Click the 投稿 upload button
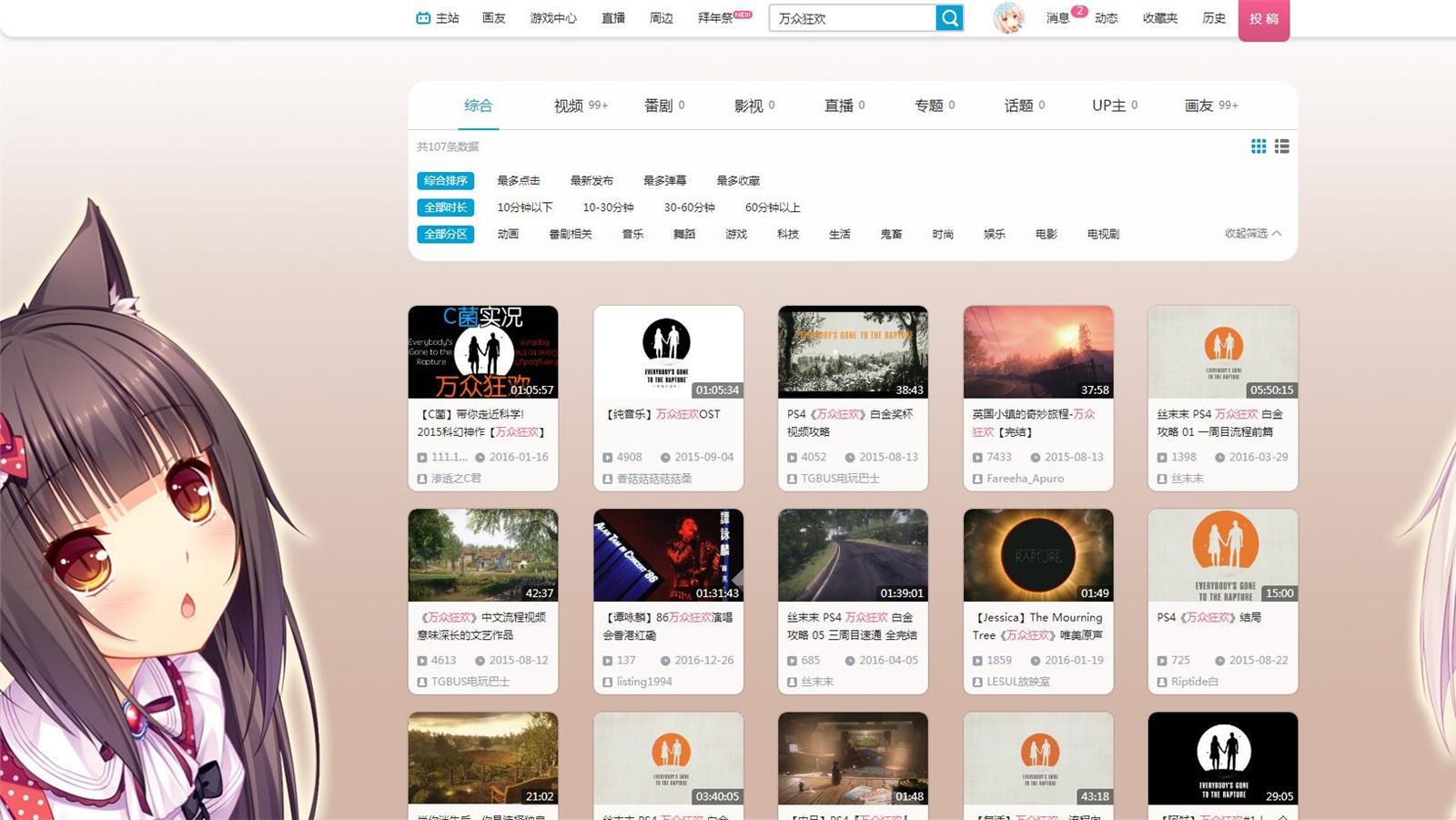This screenshot has height=820, width=1456. pos(1264,19)
